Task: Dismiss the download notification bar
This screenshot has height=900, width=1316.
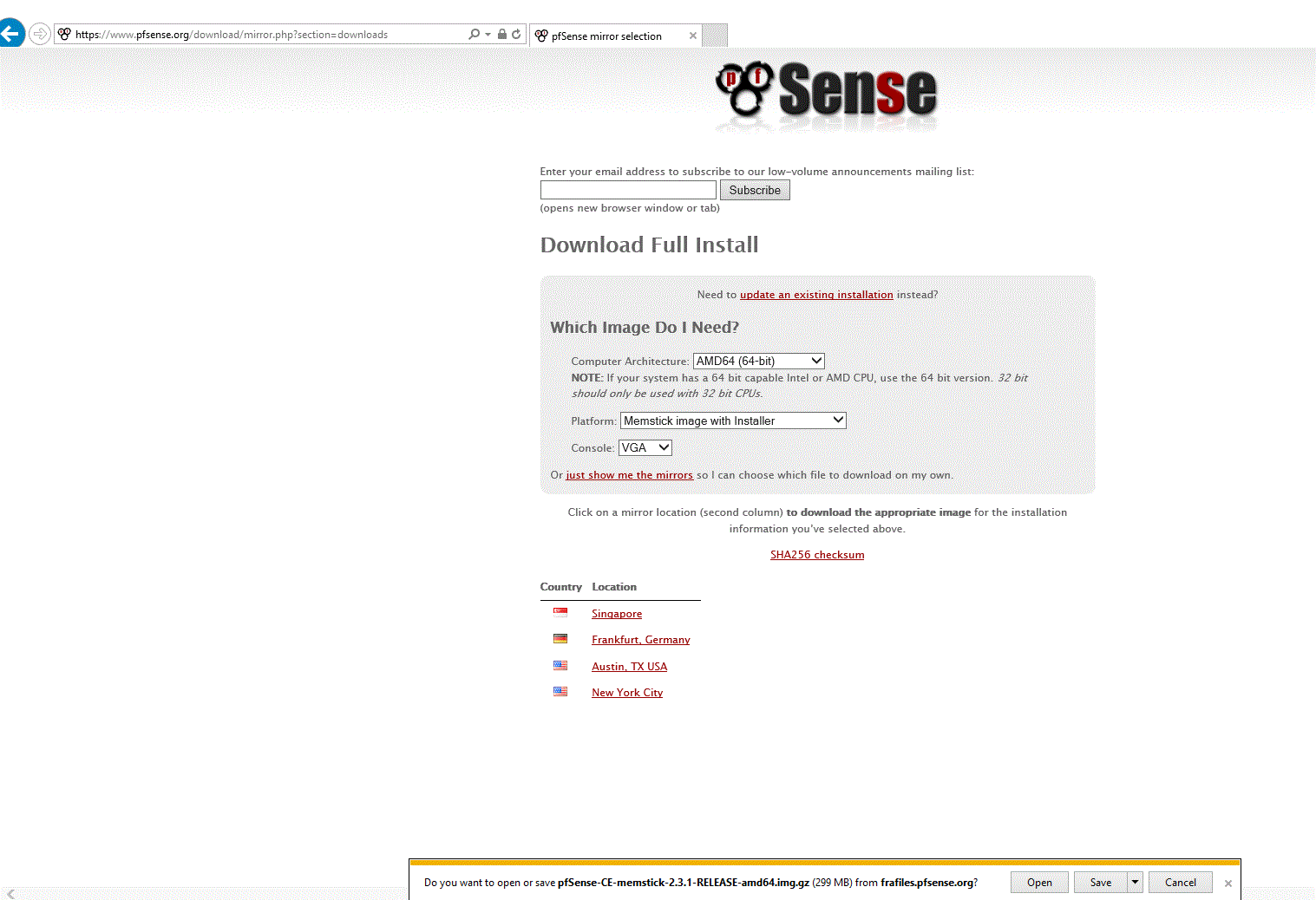Action: tap(1228, 884)
